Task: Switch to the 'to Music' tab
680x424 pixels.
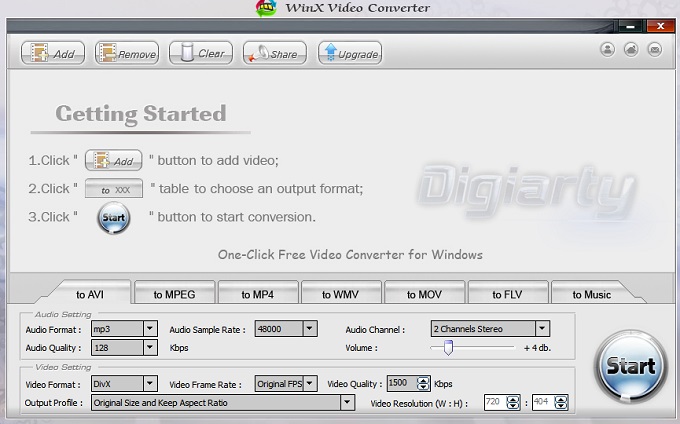Action: point(592,294)
